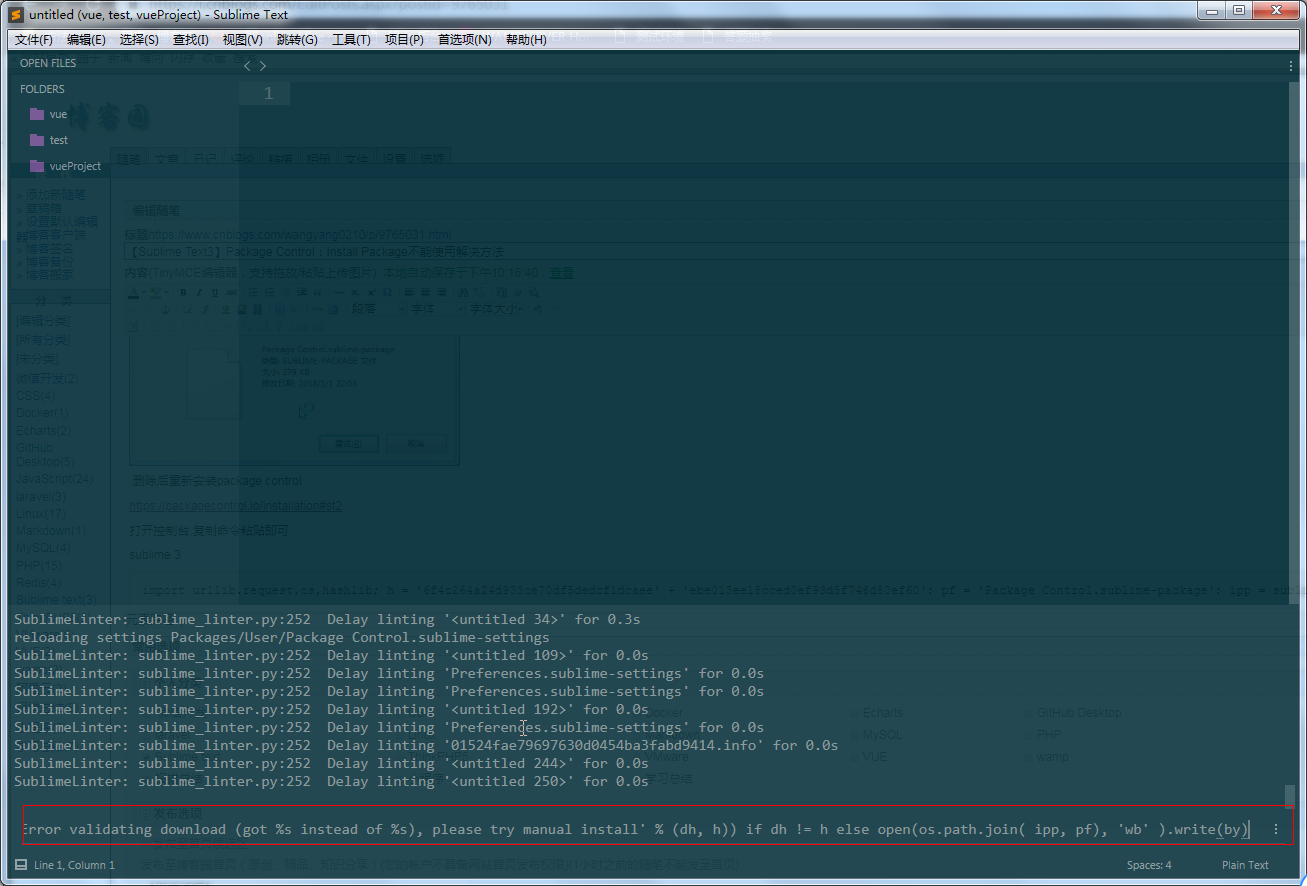This screenshot has height=886, width=1307.
Task: Apply a numbered list in the editor toolbar
Action: (270, 292)
